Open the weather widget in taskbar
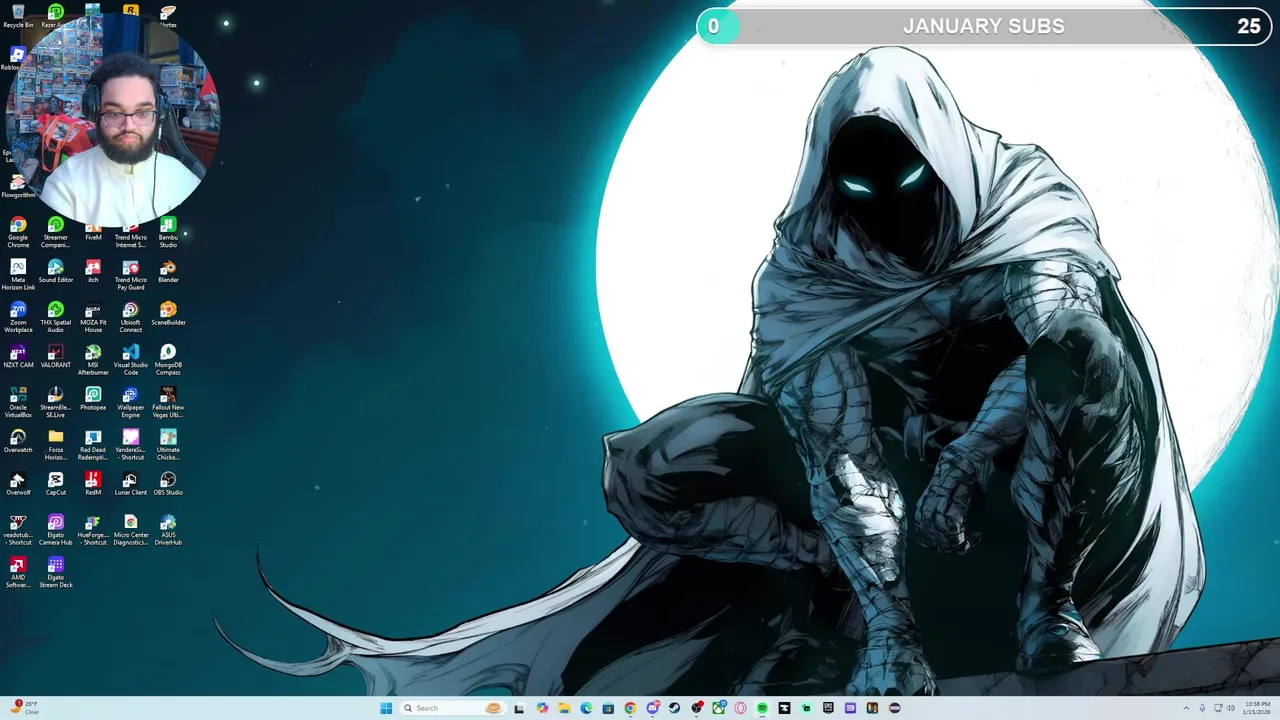Image resolution: width=1280 pixels, height=720 pixels. (23, 708)
